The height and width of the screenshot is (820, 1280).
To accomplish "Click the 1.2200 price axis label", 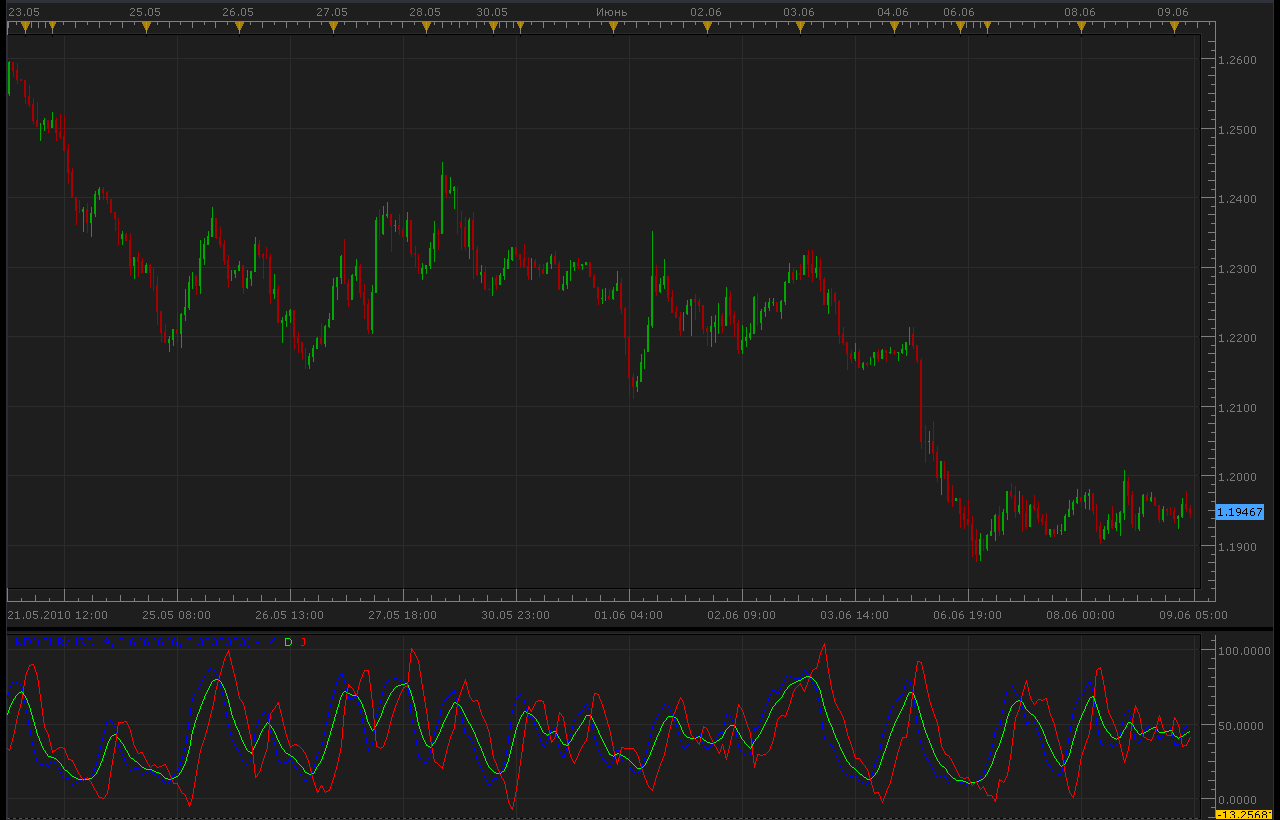I will 1236,338.
